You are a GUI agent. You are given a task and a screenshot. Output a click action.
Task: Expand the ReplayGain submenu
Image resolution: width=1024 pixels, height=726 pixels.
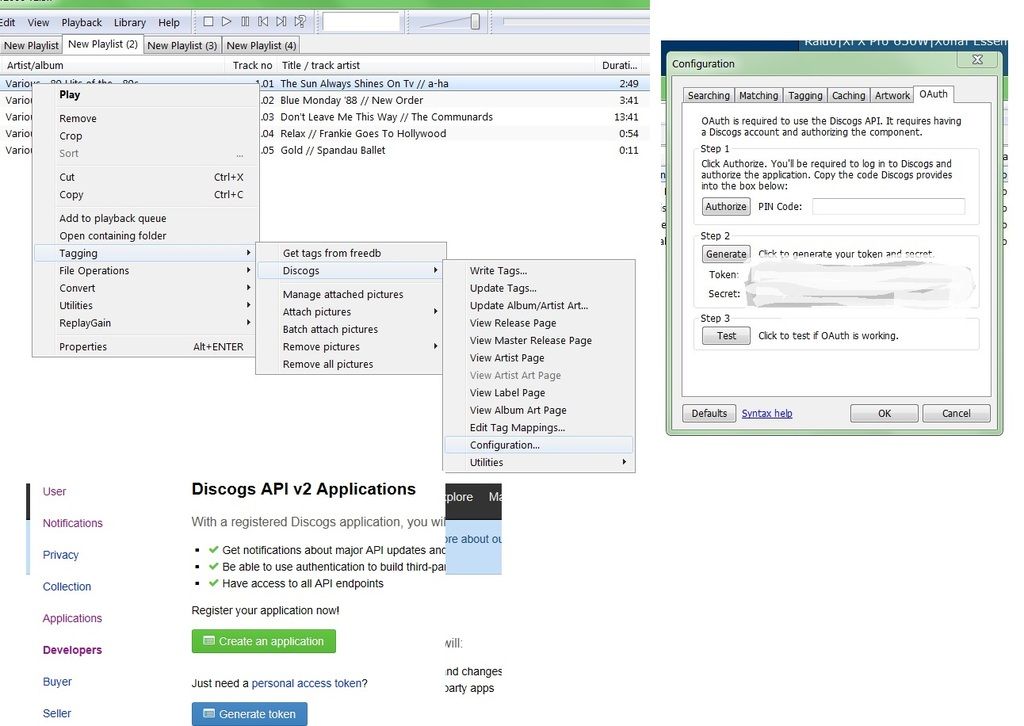click(x=146, y=323)
